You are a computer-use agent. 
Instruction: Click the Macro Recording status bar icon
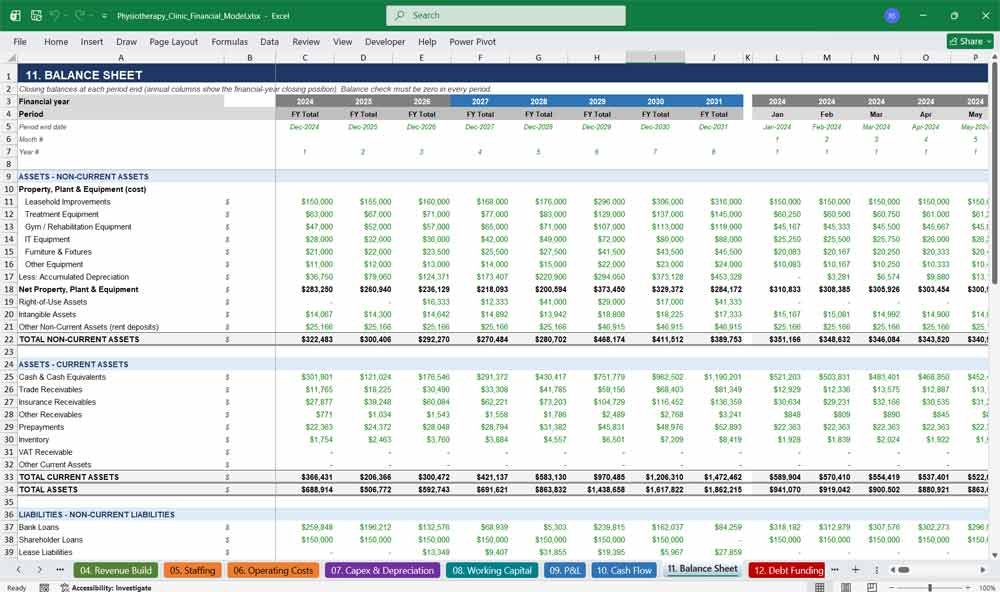point(44,588)
